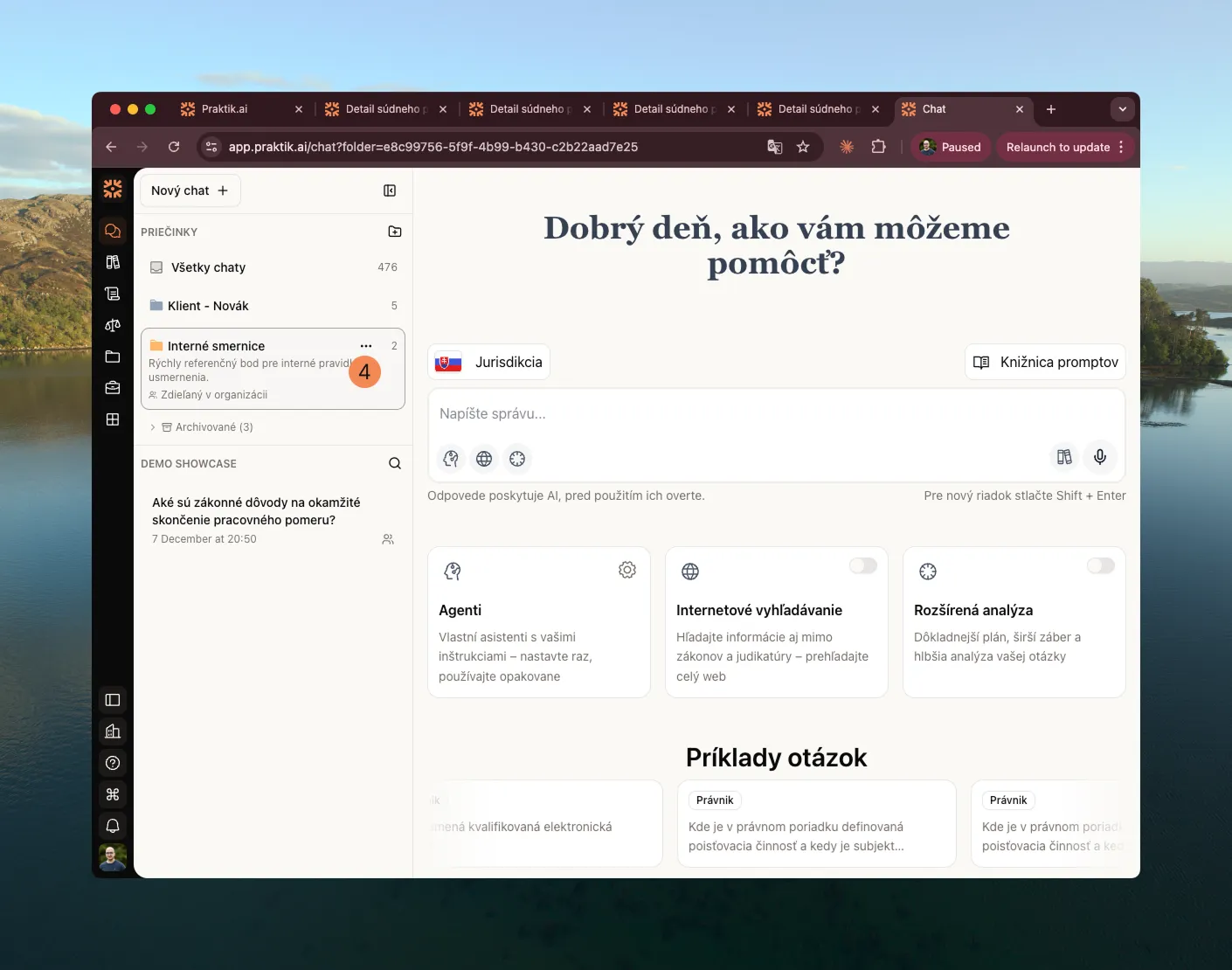
Task: Open the Knižnica promptov button
Action: pos(1045,361)
